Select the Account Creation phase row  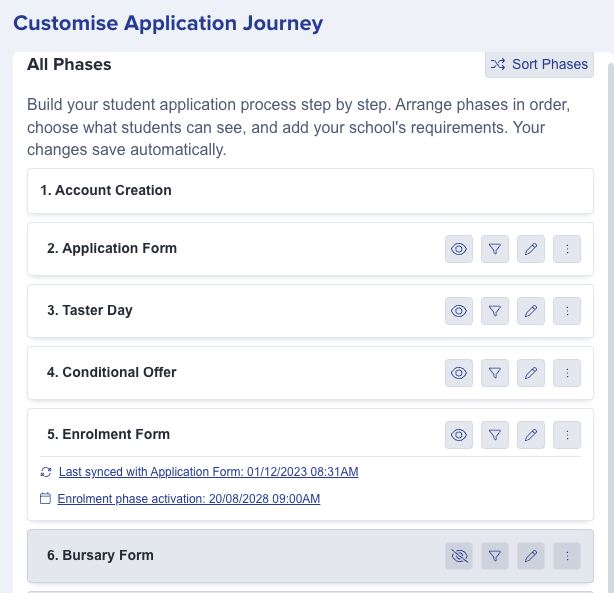(310, 191)
